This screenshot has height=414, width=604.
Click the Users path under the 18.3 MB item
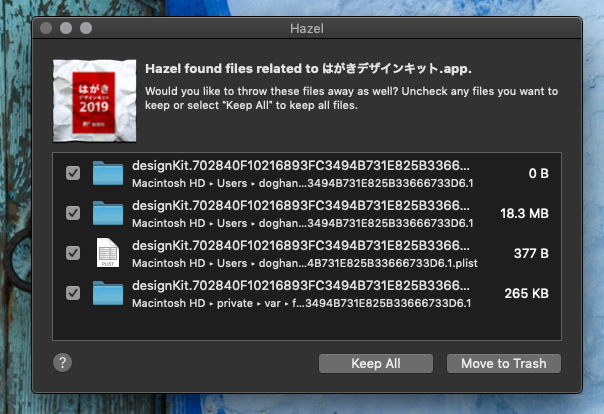303,223
